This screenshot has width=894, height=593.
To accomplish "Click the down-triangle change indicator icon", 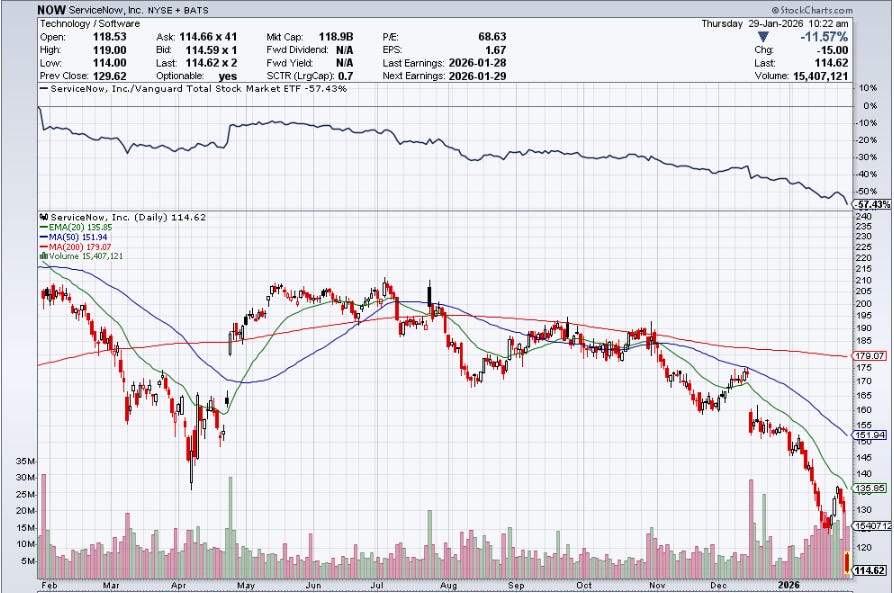I will click(763, 37).
